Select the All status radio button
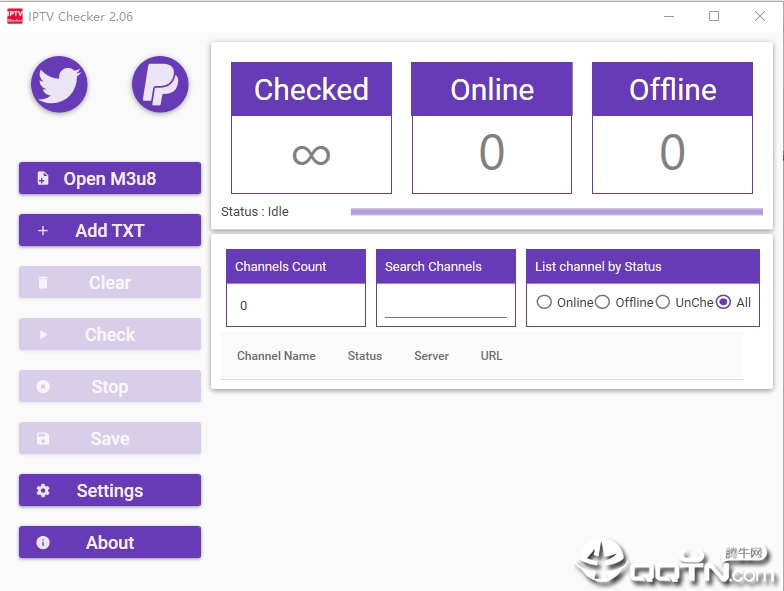This screenshot has width=784, height=591. 723,302
